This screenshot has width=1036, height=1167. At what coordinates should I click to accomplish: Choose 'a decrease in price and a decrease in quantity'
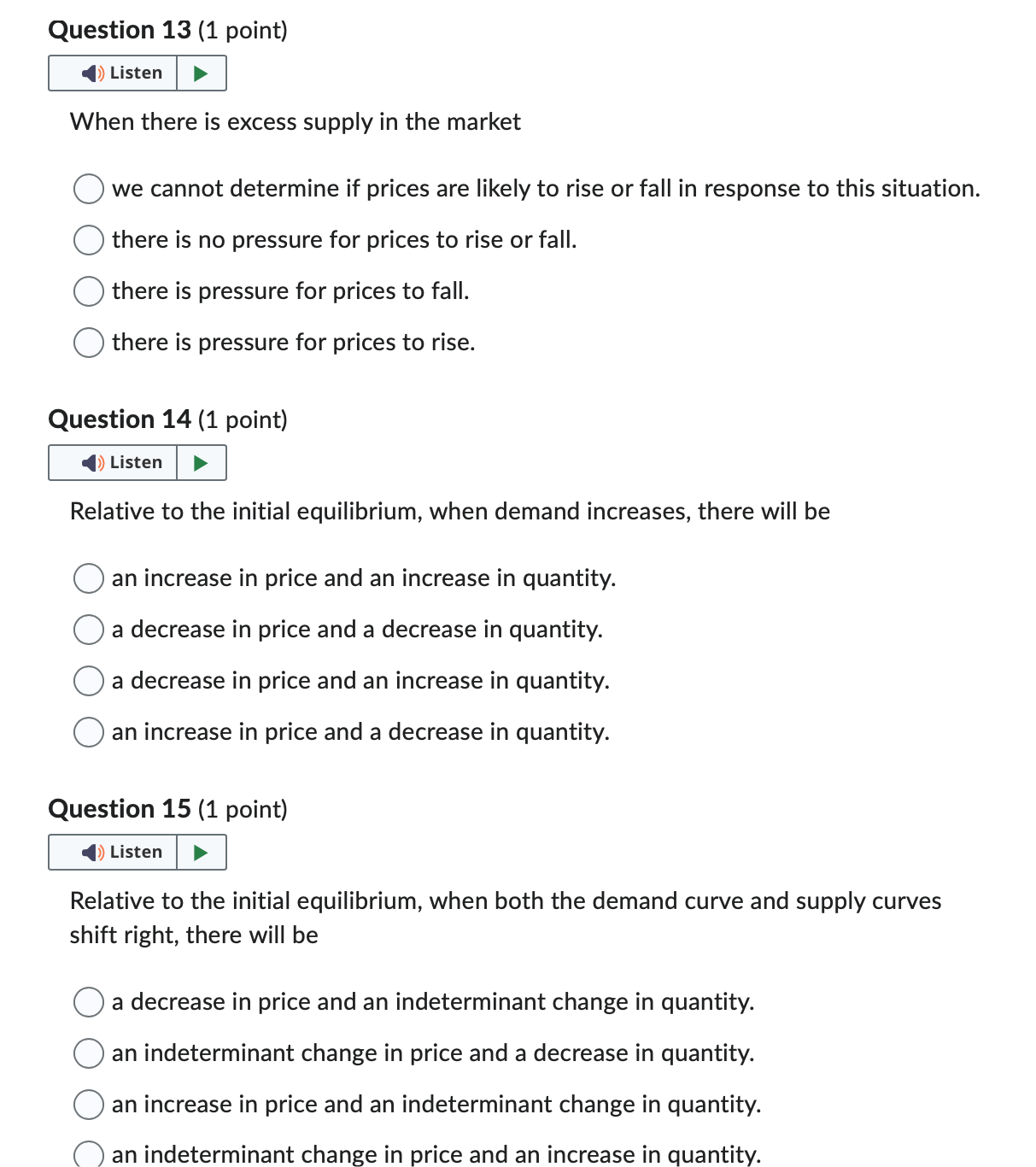click(x=88, y=630)
